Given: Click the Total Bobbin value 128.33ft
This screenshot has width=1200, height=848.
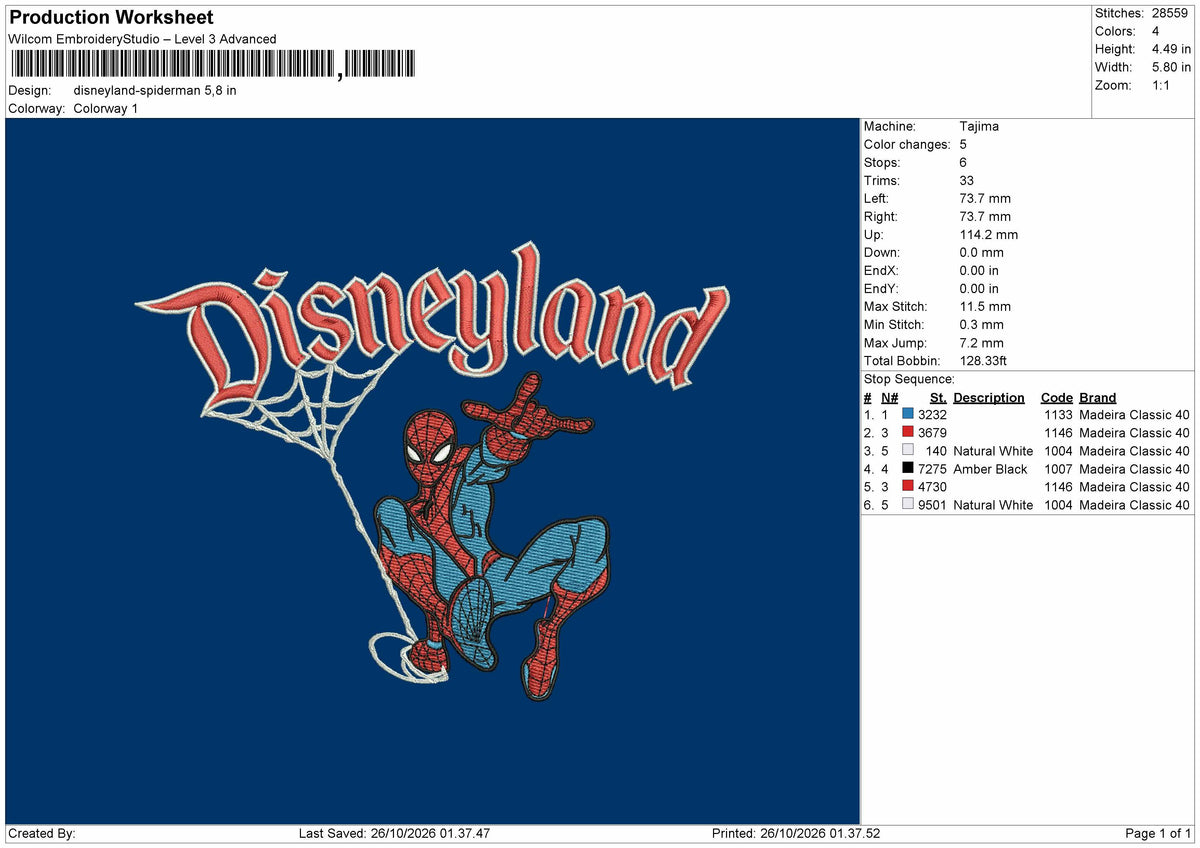Looking at the screenshot, I should pyautogui.click(x=985, y=360).
